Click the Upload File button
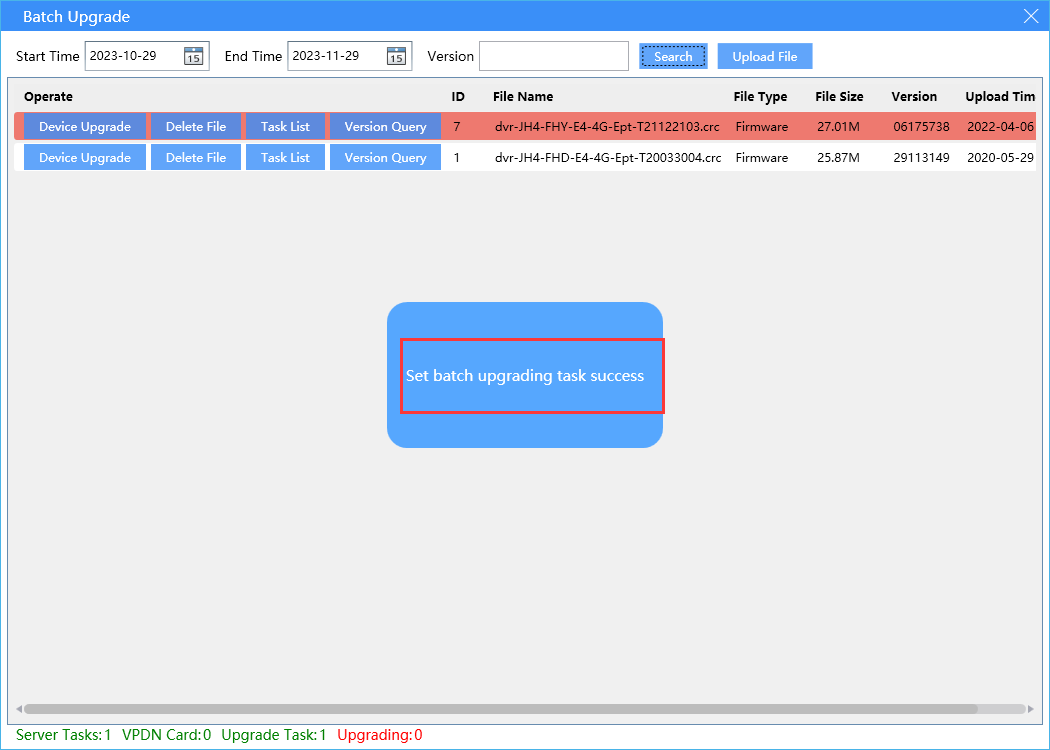1050x750 pixels. click(765, 56)
